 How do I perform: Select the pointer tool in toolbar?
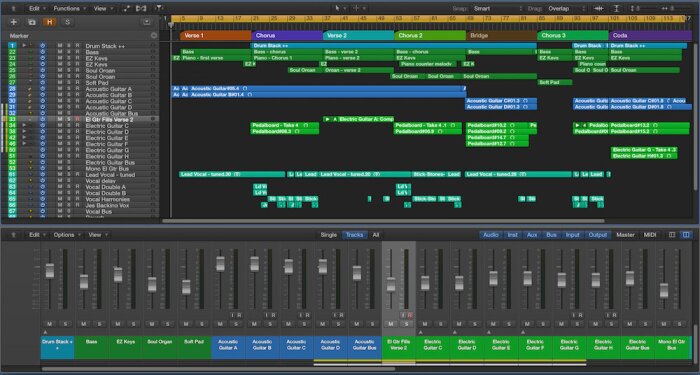point(338,8)
